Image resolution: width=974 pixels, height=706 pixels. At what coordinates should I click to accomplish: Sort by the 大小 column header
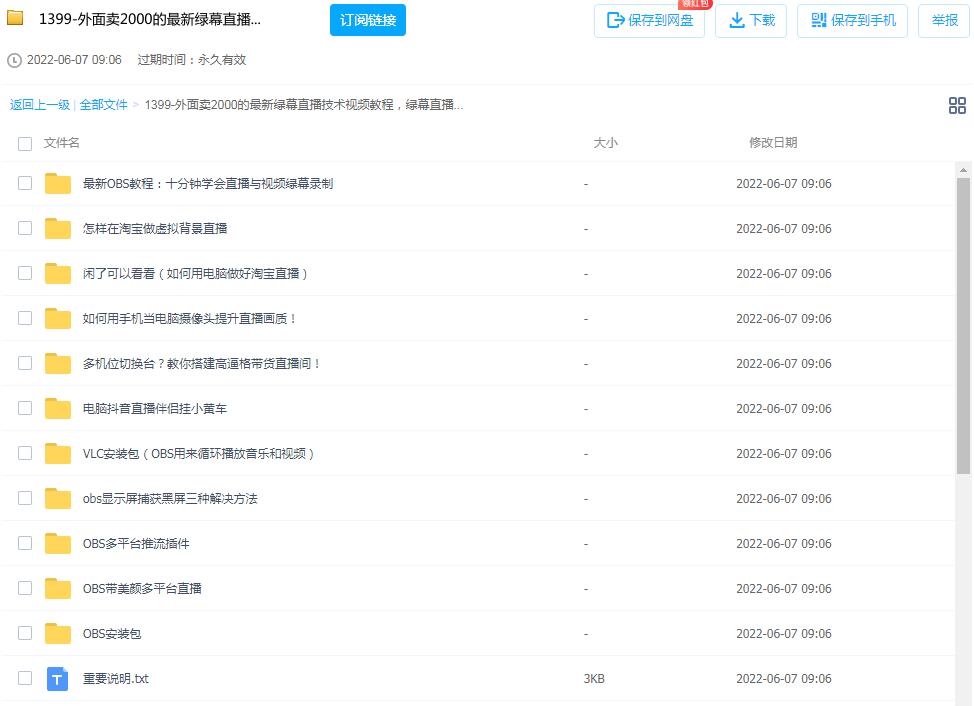(x=606, y=143)
